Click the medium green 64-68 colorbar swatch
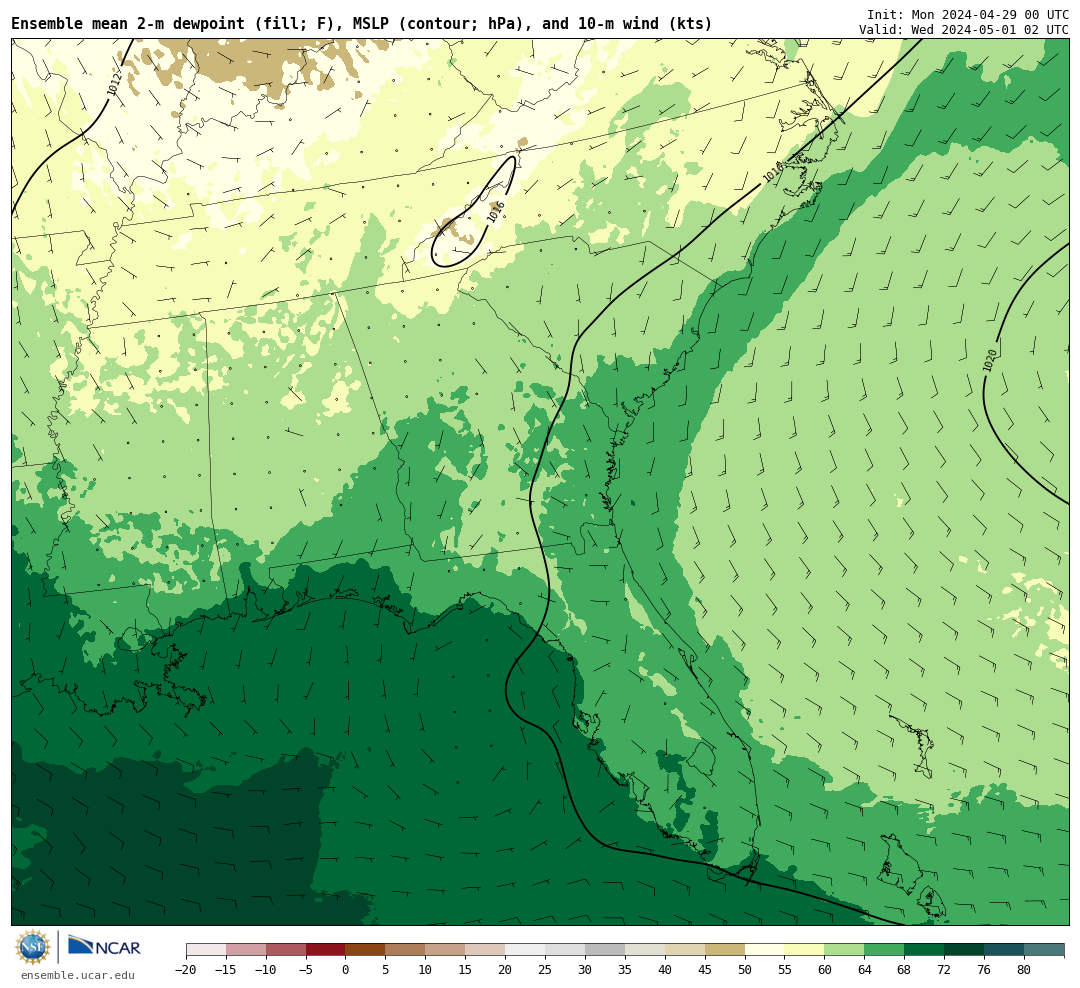 (884, 949)
